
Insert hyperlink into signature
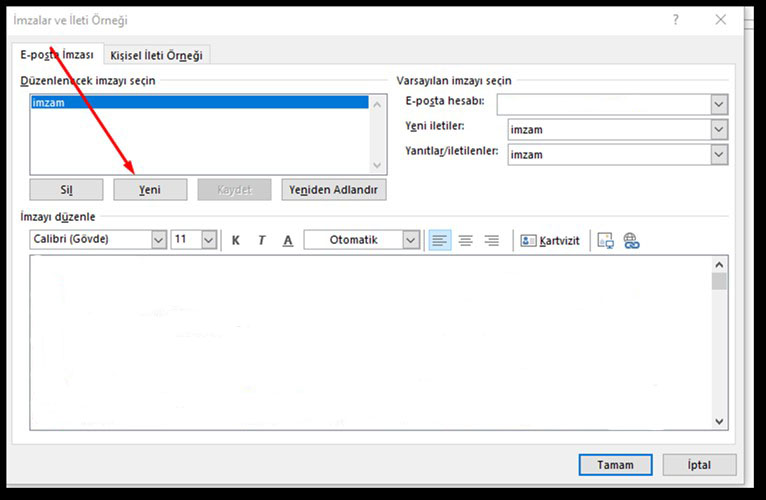coord(631,240)
